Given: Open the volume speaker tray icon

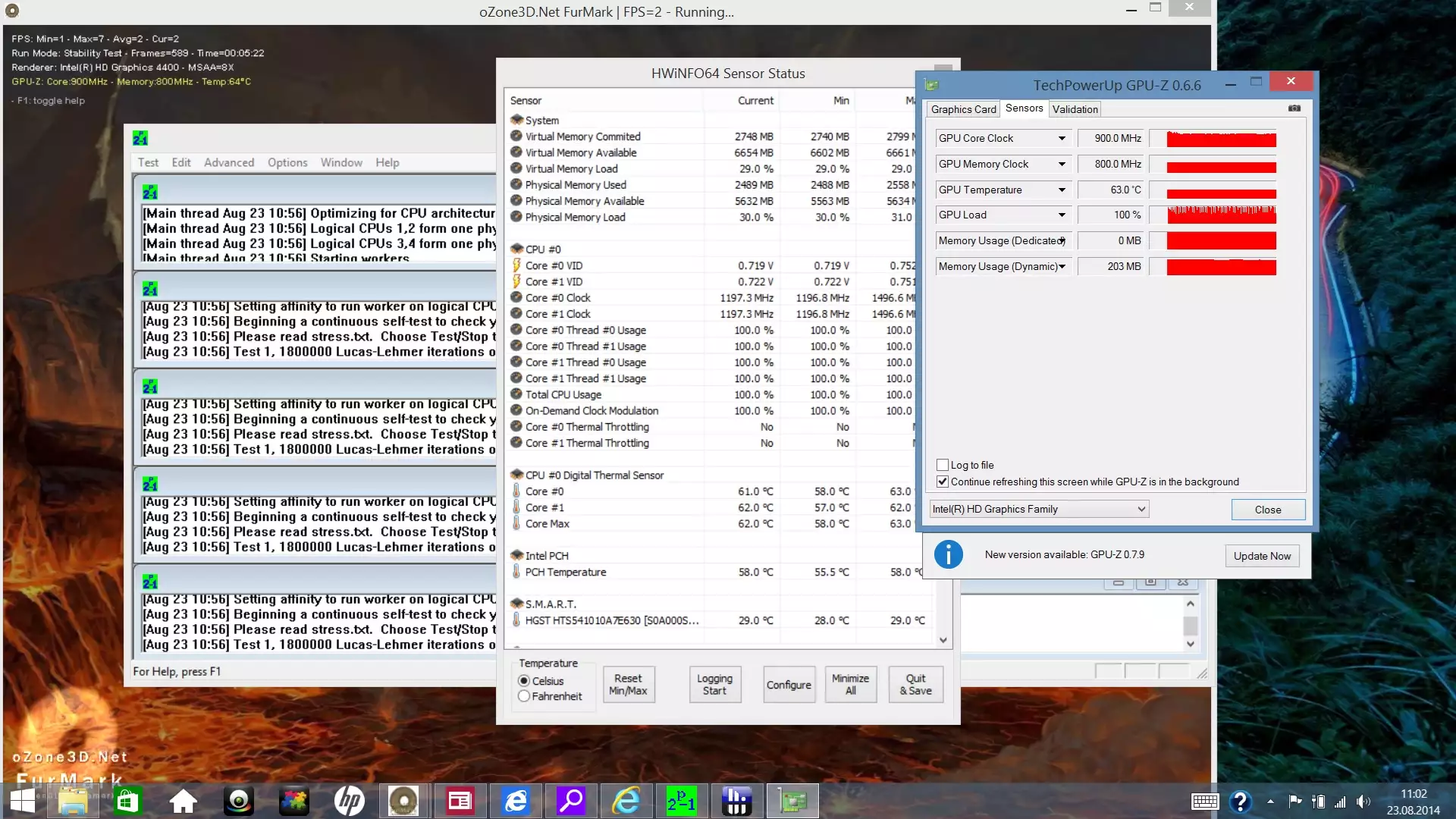Looking at the screenshot, I should point(1363,802).
